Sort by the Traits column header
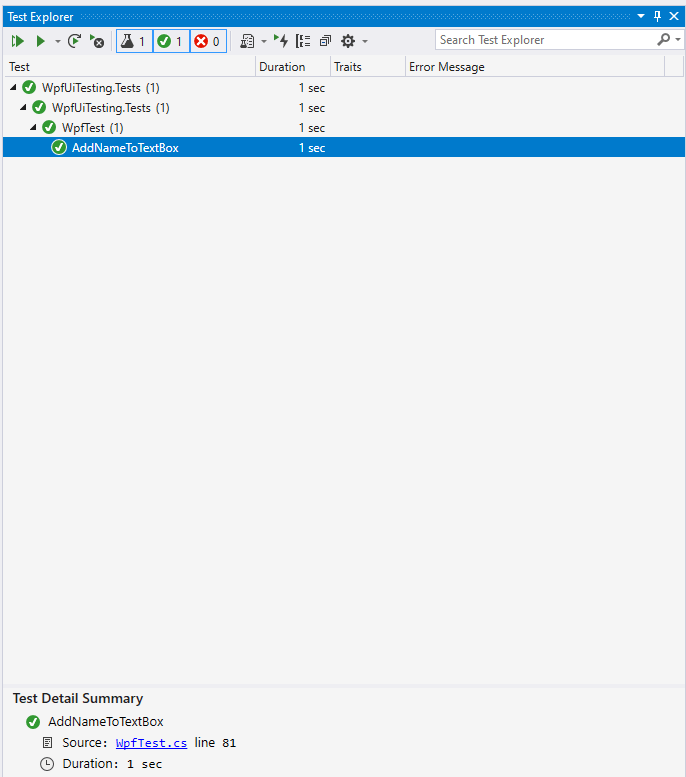 [368, 67]
